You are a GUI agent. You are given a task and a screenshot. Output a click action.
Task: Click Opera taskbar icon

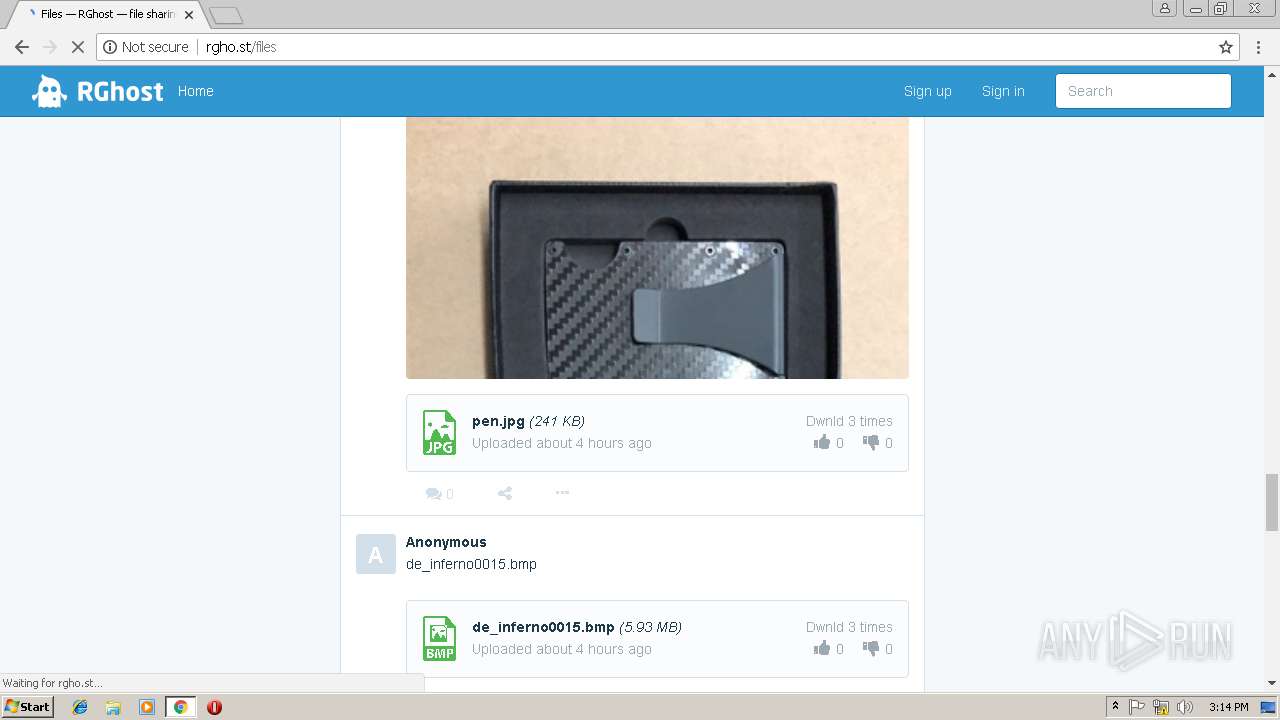(214, 707)
